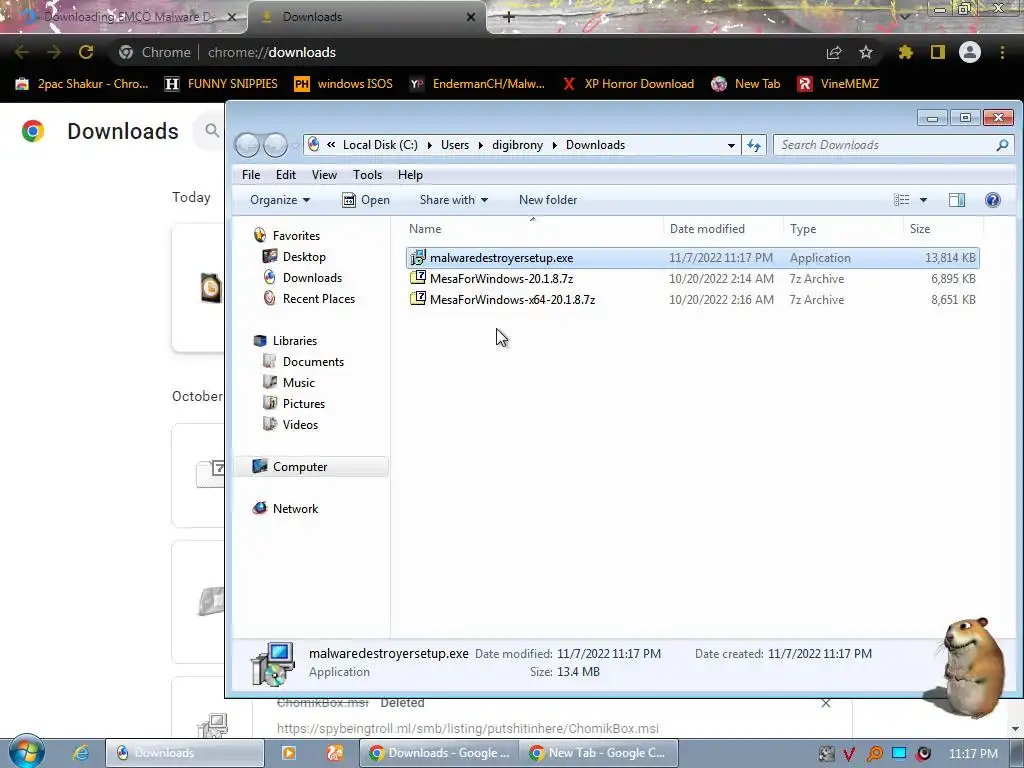The image size is (1024, 768).
Task: Click Users in Explorer breadcrumb
Action: 455,145
